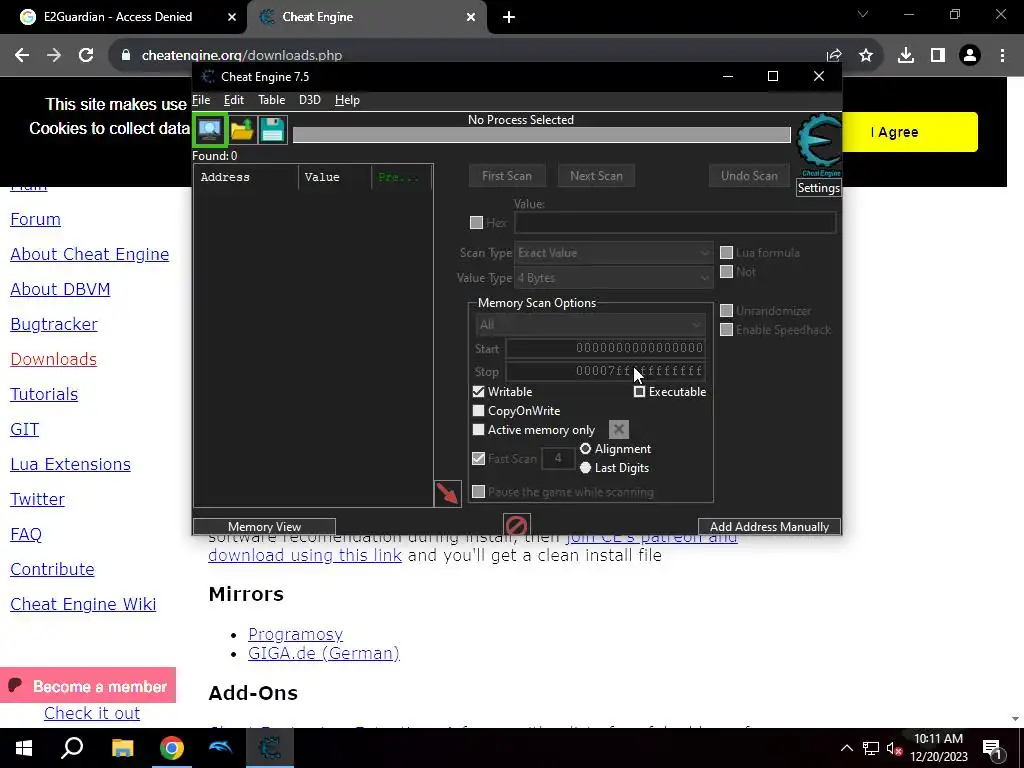The width and height of the screenshot is (1024, 768).
Task: Enable the Lua formula checkbox
Action: [x=726, y=253]
